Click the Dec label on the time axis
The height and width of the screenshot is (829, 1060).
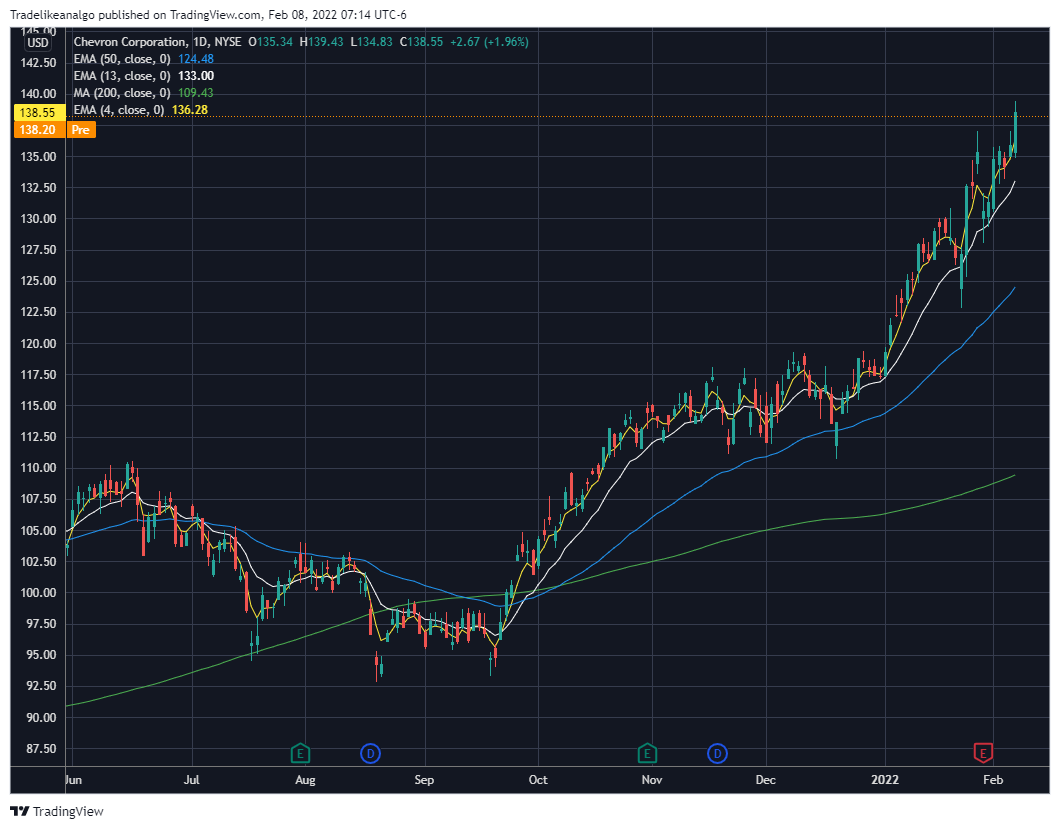(x=765, y=780)
